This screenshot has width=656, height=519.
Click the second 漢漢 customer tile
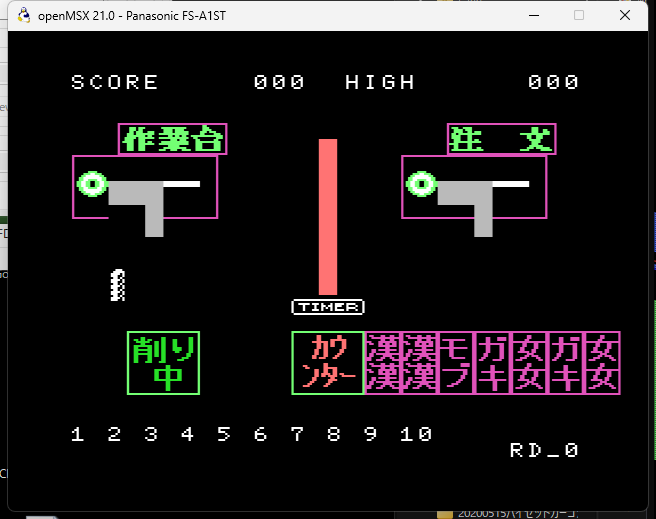(x=420, y=363)
